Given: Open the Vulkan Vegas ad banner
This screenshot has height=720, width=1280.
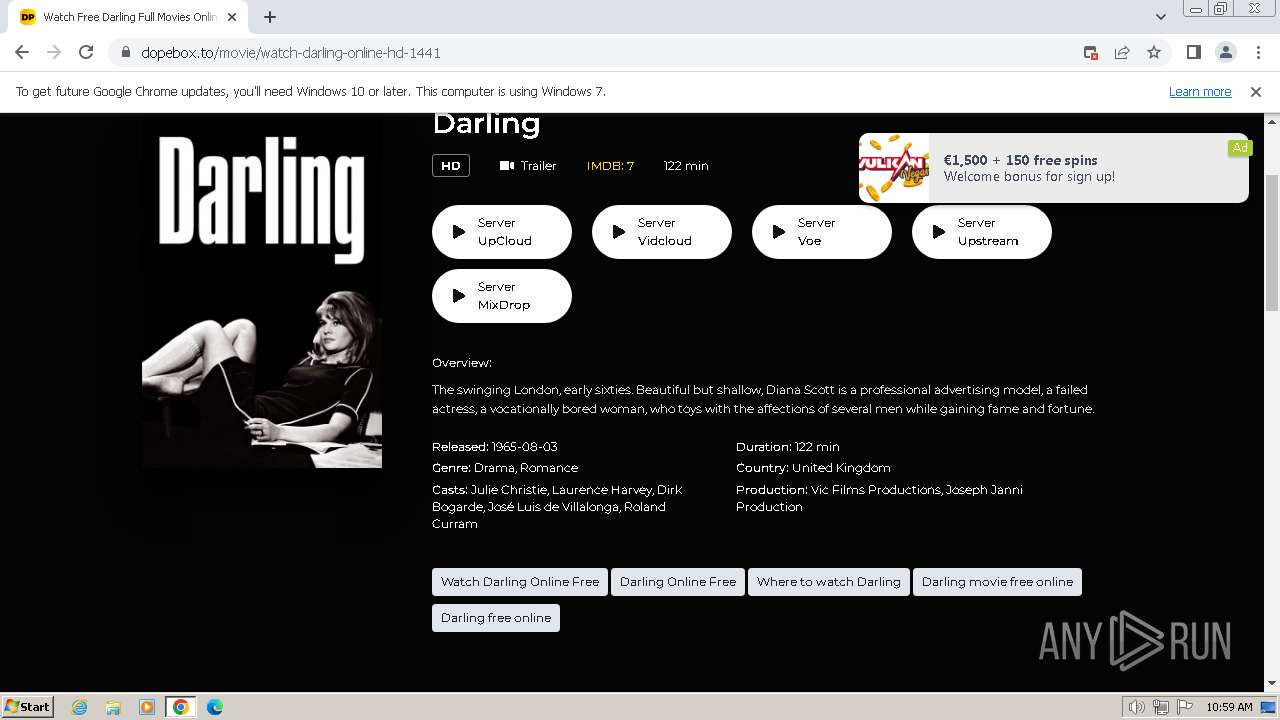Looking at the screenshot, I should coord(1054,168).
